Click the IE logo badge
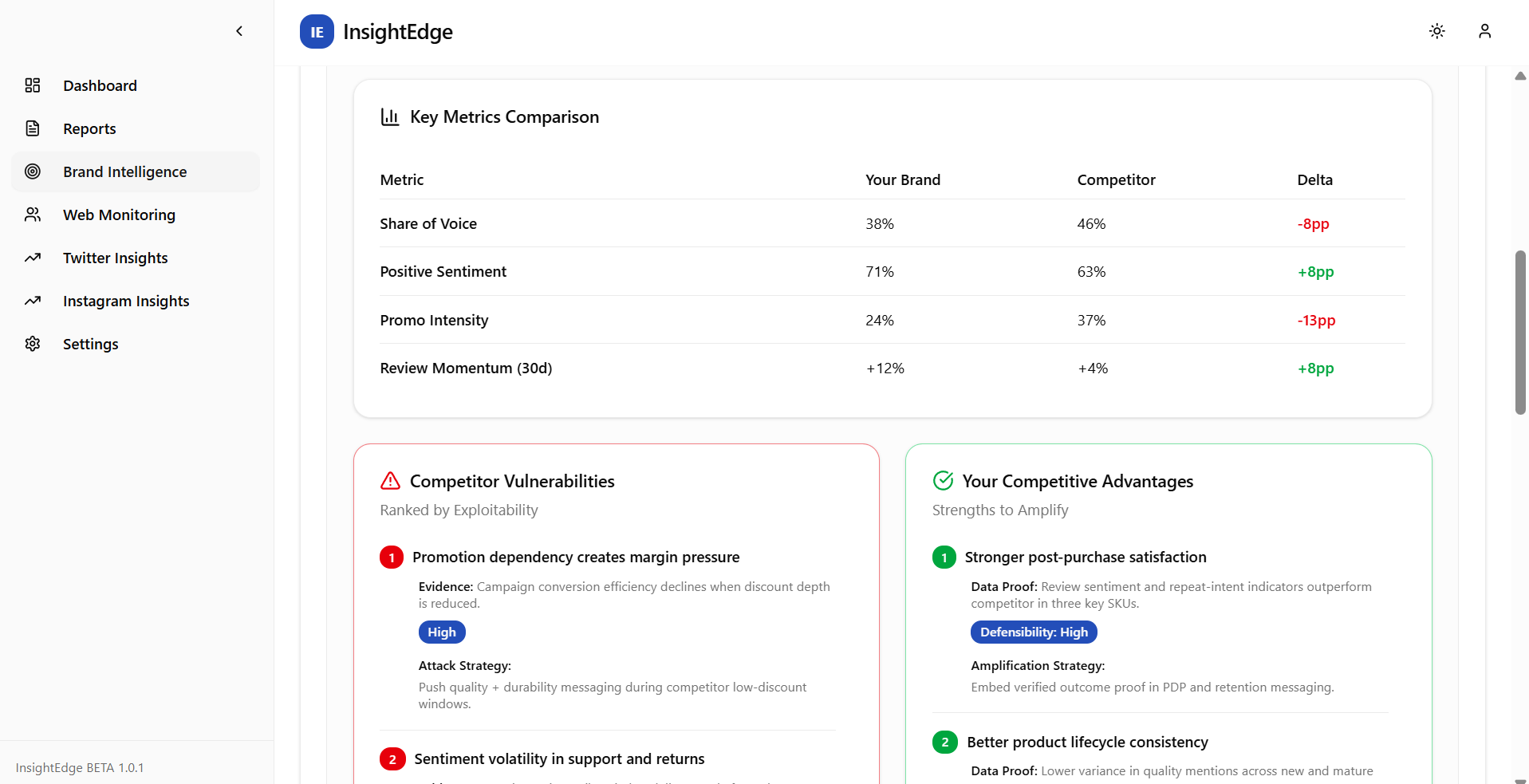This screenshot has height=784, width=1529. (x=317, y=32)
